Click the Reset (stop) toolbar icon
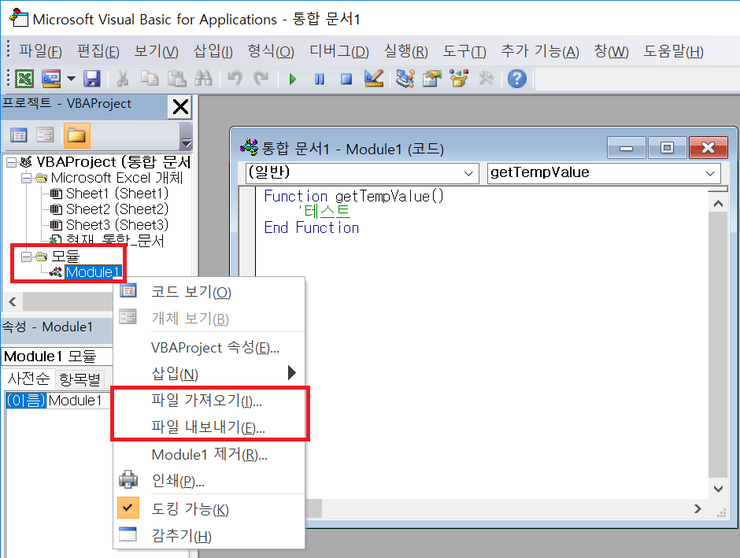Screen dimensions: 740x558 pos(346,78)
